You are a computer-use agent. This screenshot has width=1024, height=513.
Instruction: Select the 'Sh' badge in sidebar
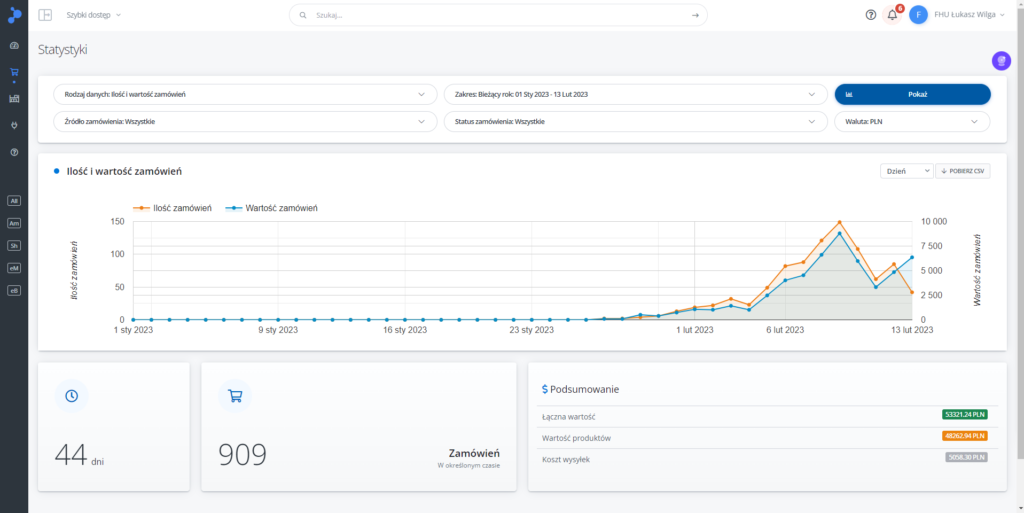(x=14, y=246)
